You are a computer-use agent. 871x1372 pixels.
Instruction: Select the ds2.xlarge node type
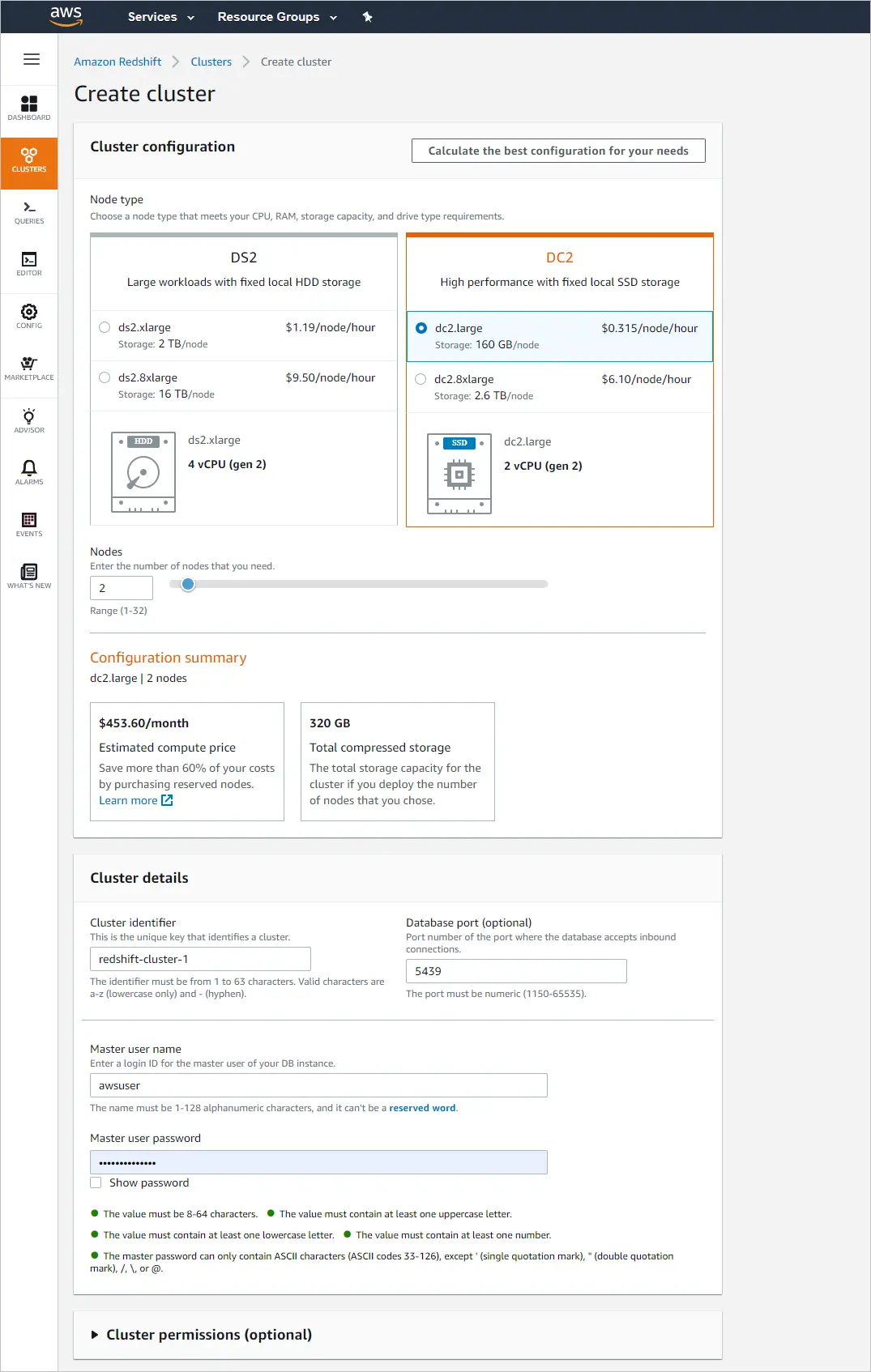tap(105, 327)
